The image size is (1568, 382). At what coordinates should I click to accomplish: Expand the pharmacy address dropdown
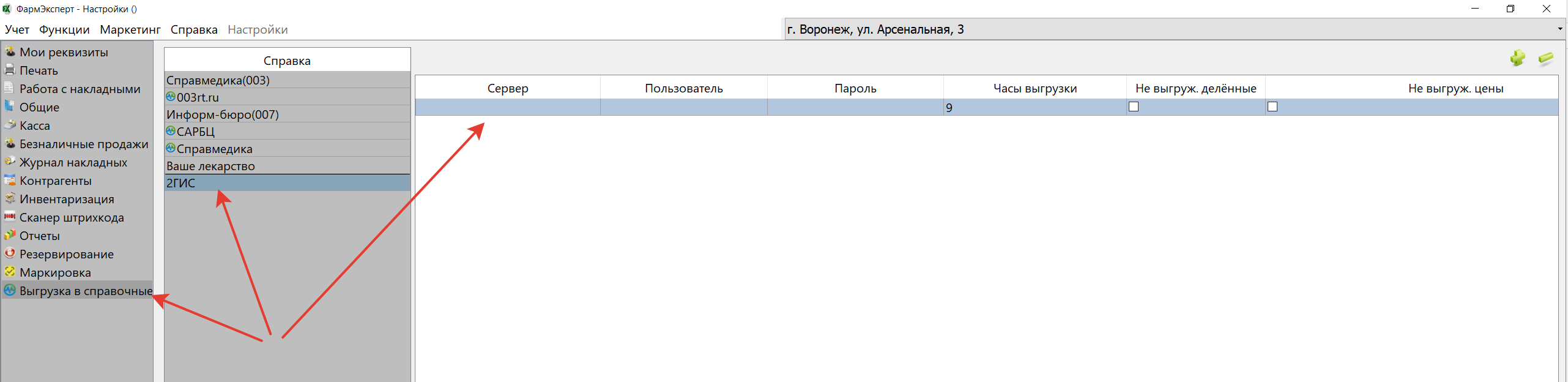click(1559, 29)
